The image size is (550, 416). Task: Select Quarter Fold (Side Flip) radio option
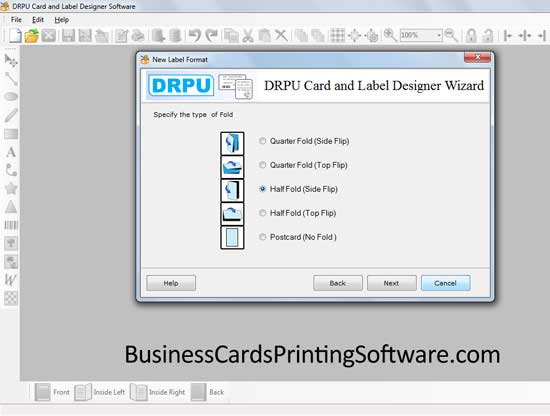(262, 141)
